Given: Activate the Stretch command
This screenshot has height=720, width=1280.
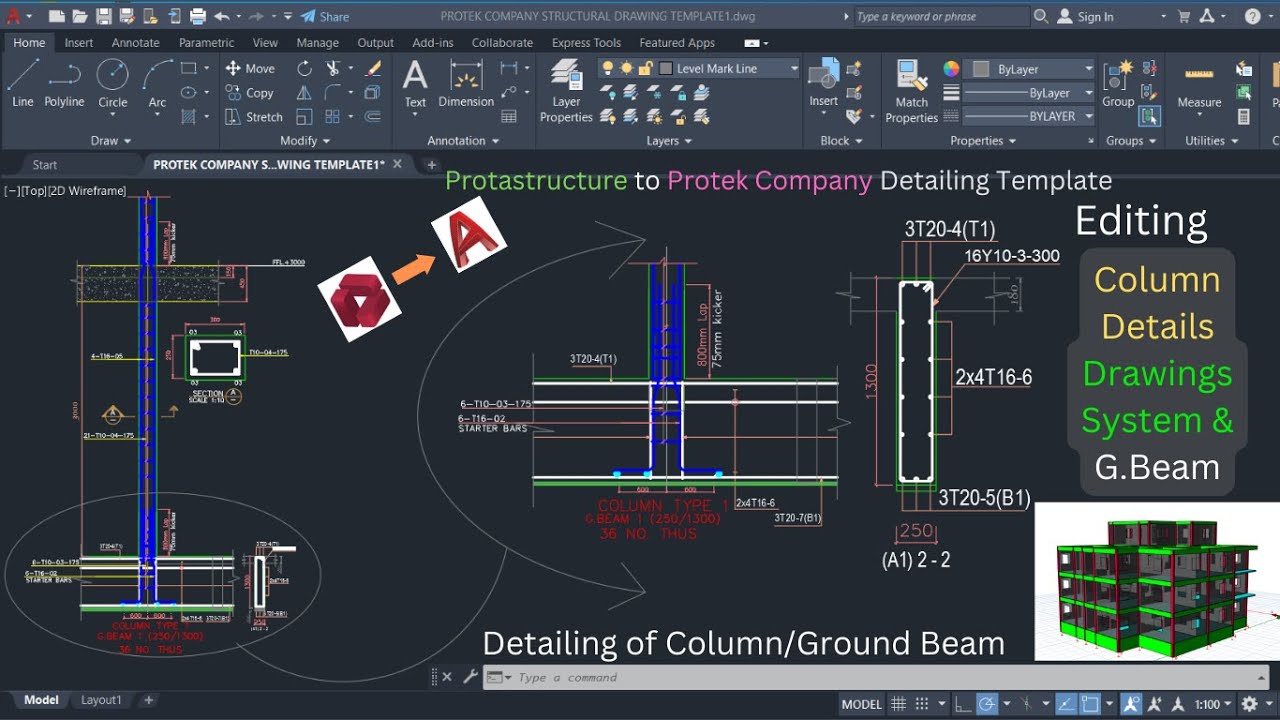Looking at the screenshot, I should coord(254,116).
